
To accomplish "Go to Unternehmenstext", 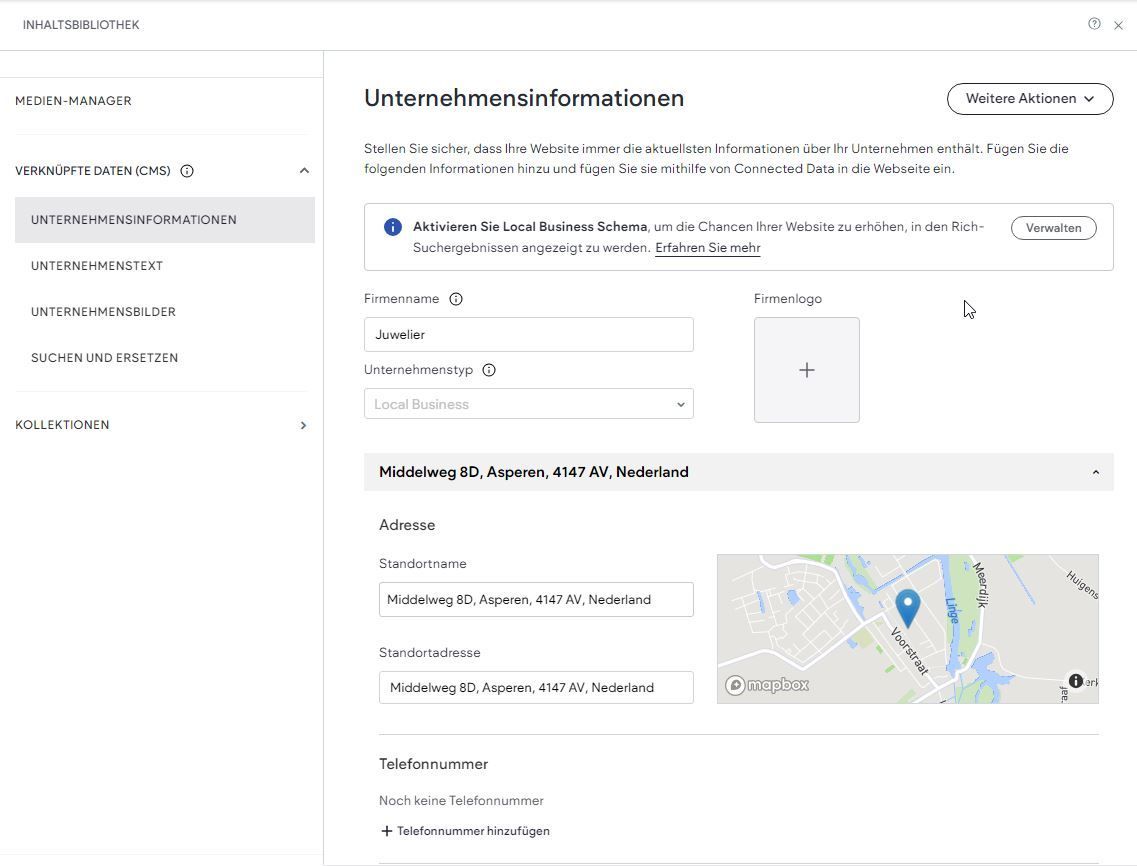I will point(97,265).
